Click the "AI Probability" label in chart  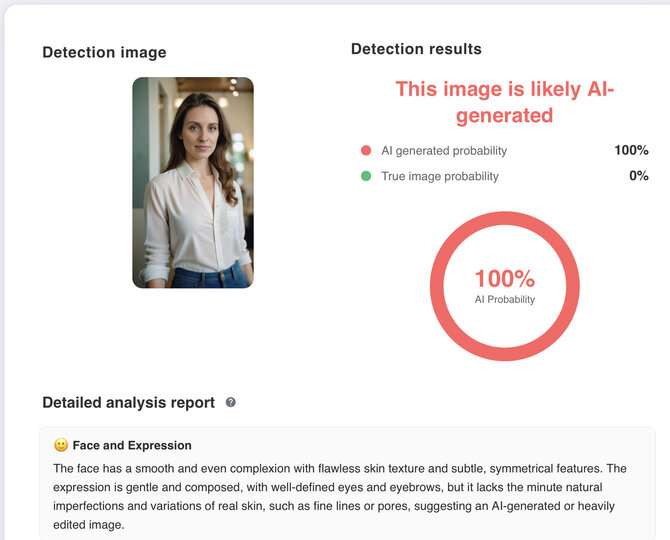pos(504,300)
